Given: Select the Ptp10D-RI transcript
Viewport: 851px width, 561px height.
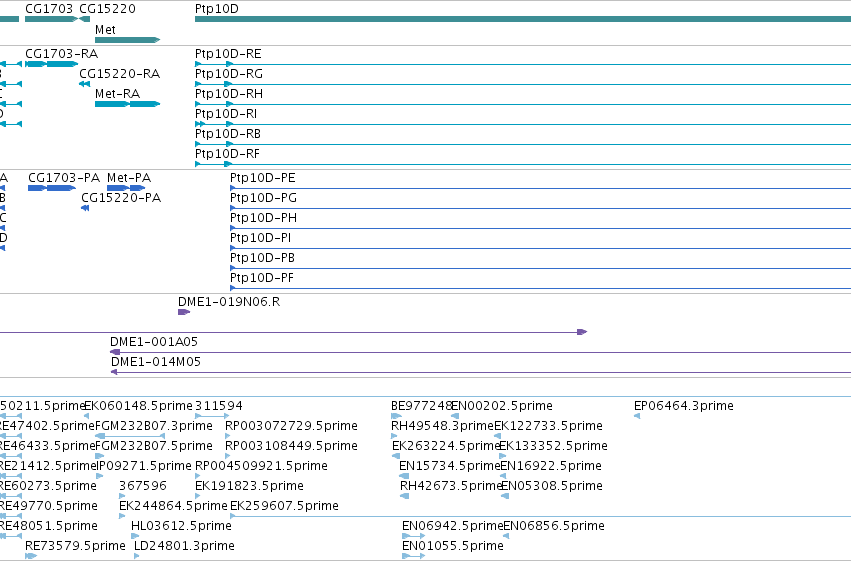Looking at the screenshot, I should [523, 124].
